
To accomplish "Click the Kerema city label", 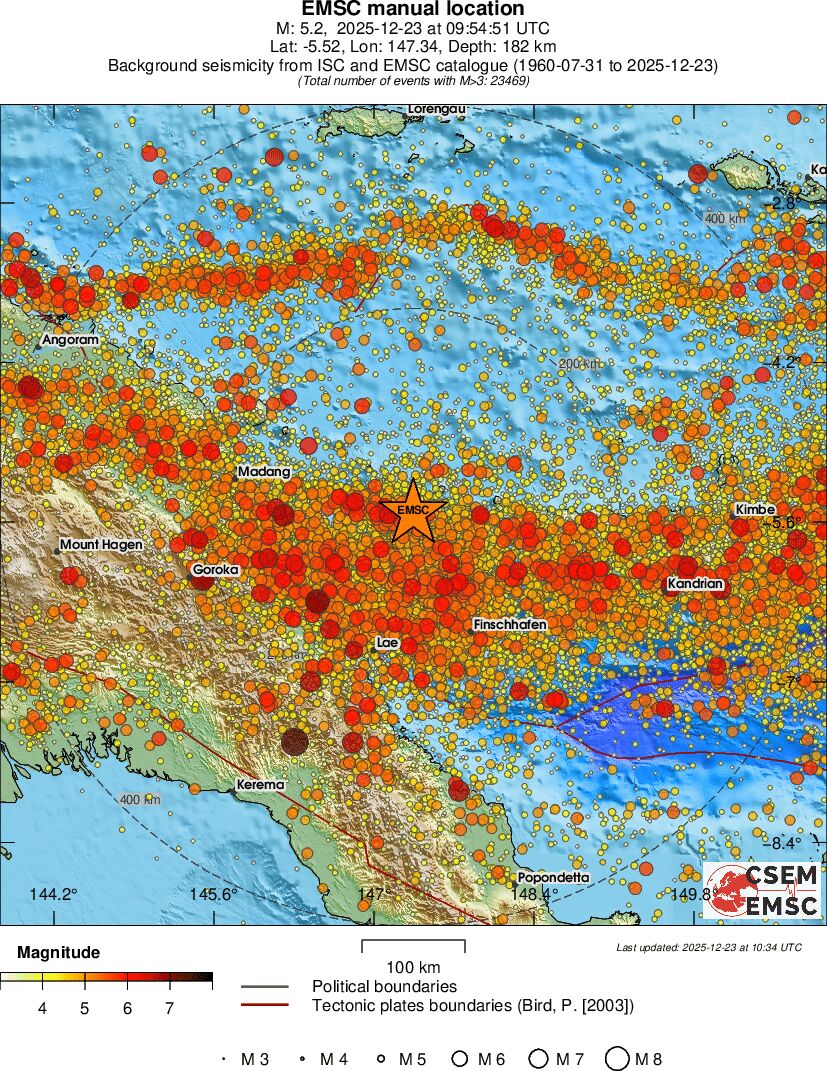I will (260, 785).
